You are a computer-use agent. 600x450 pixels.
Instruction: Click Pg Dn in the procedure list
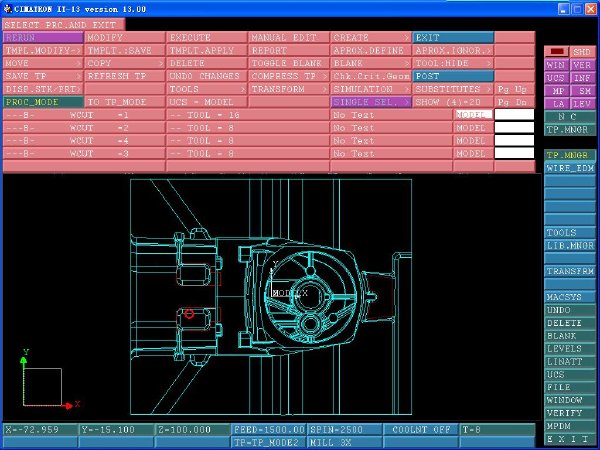pos(514,102)
